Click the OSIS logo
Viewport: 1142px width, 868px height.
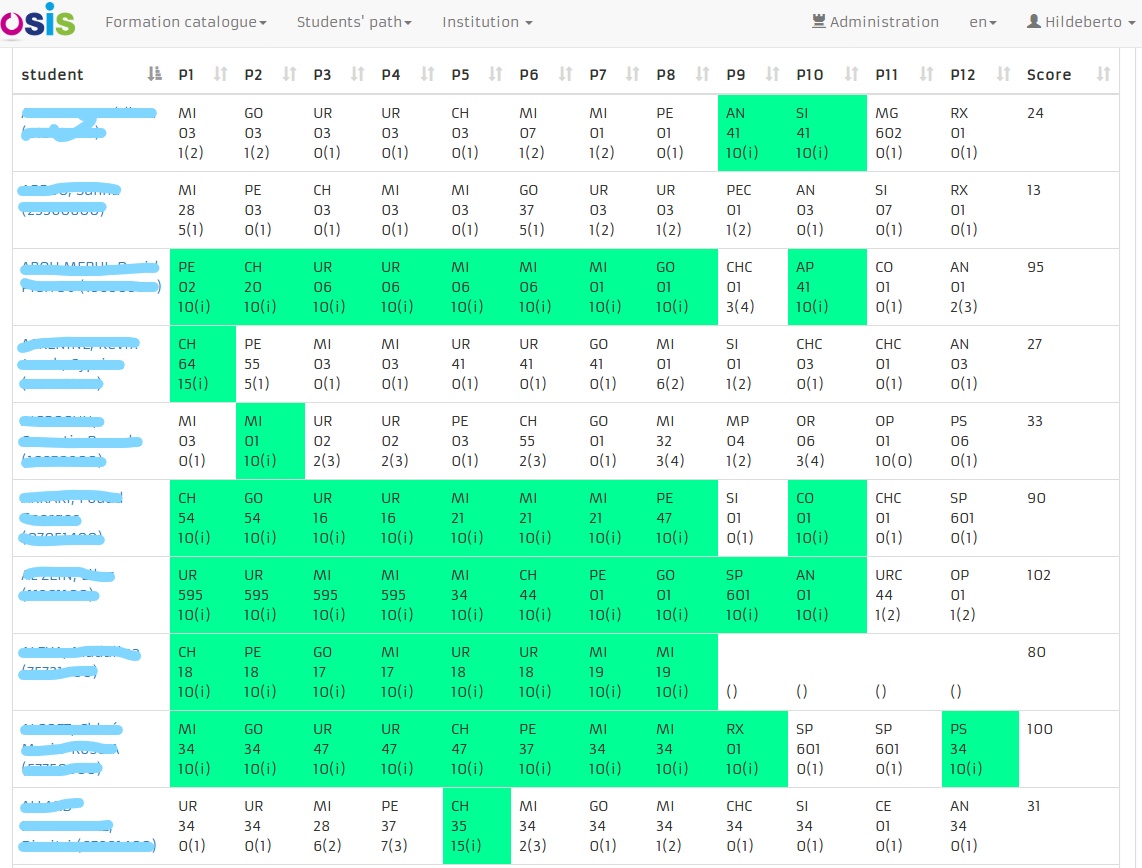coord(38,20)
